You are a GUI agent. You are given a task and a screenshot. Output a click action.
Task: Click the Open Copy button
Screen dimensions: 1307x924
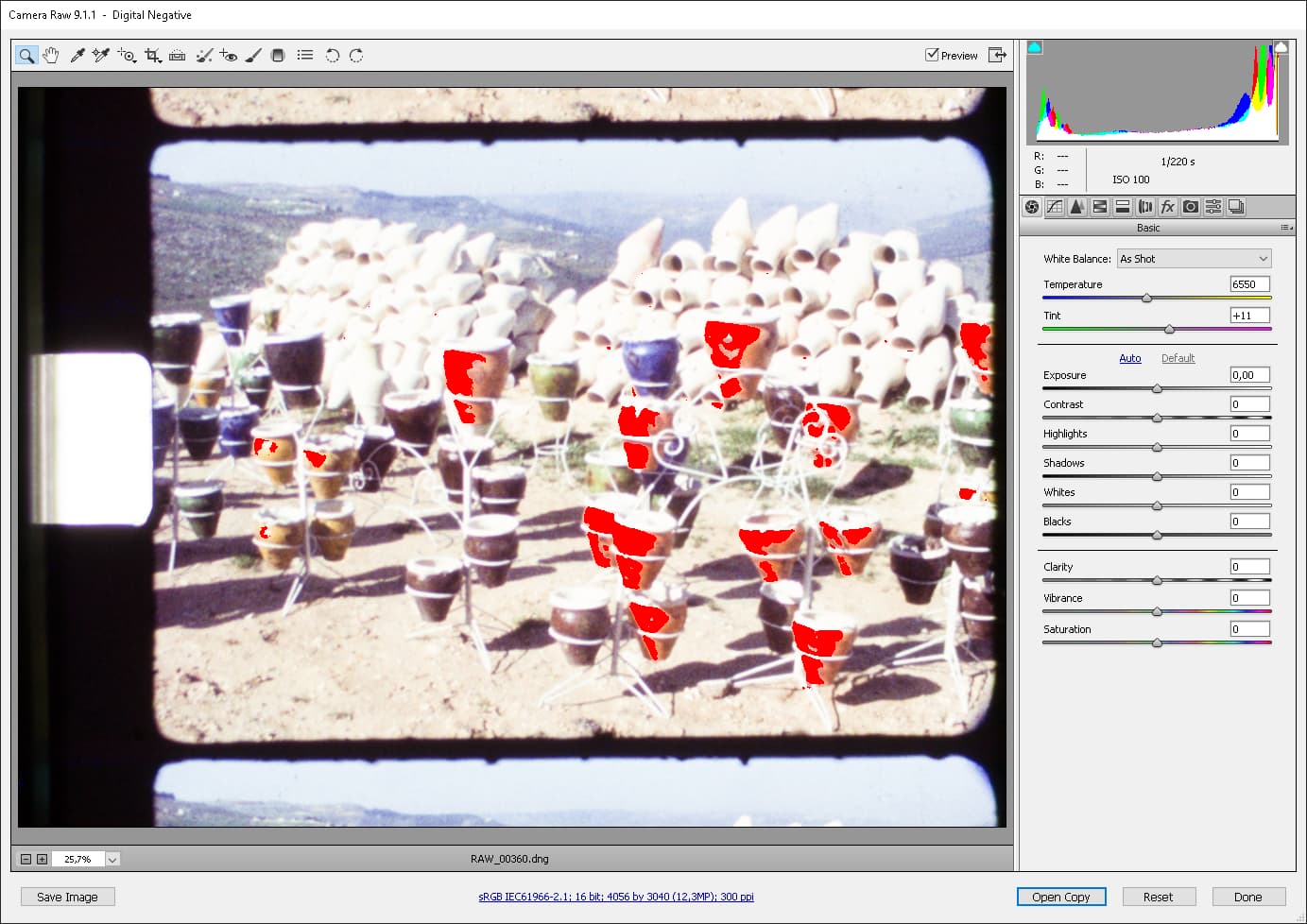pyautogui.click(x=1061, y=897)
